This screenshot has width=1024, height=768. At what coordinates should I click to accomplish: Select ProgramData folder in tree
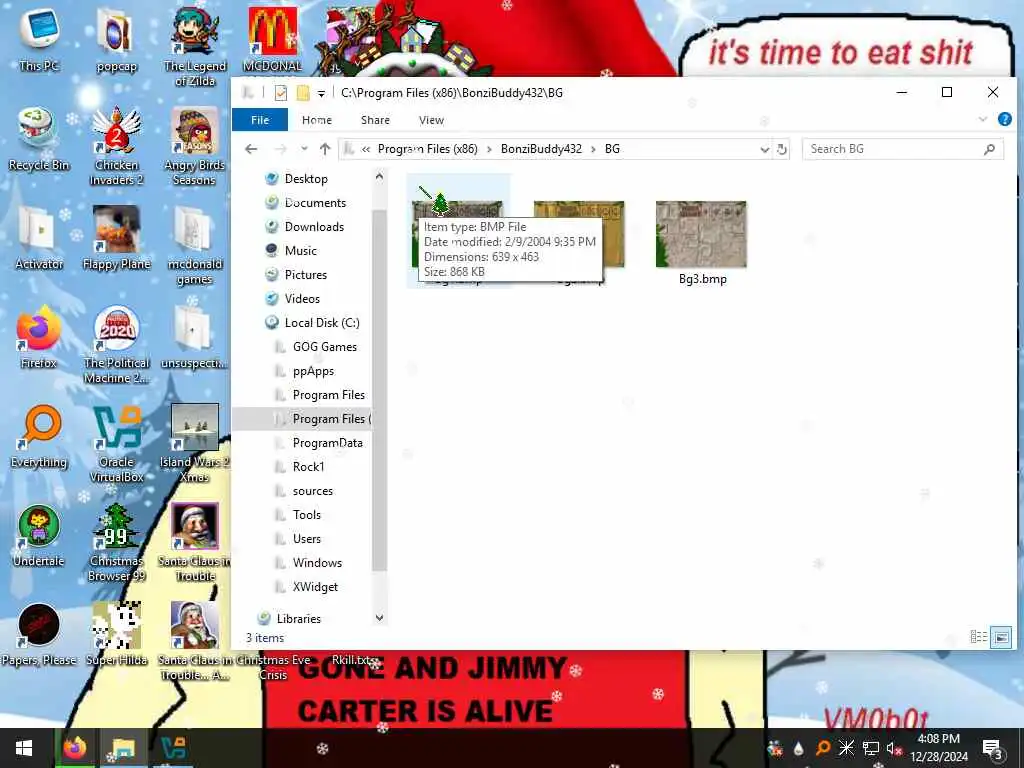pos(327,443)
